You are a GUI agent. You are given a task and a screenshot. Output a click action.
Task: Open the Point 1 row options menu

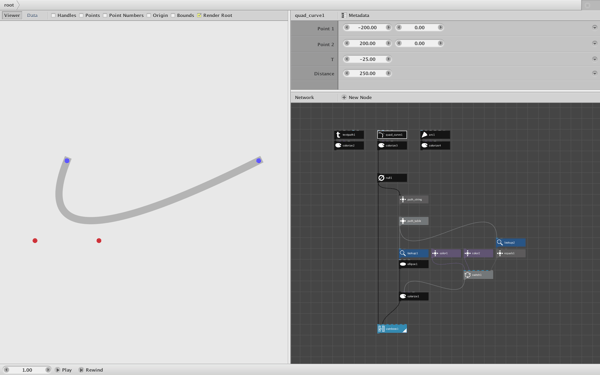[594, 28]
